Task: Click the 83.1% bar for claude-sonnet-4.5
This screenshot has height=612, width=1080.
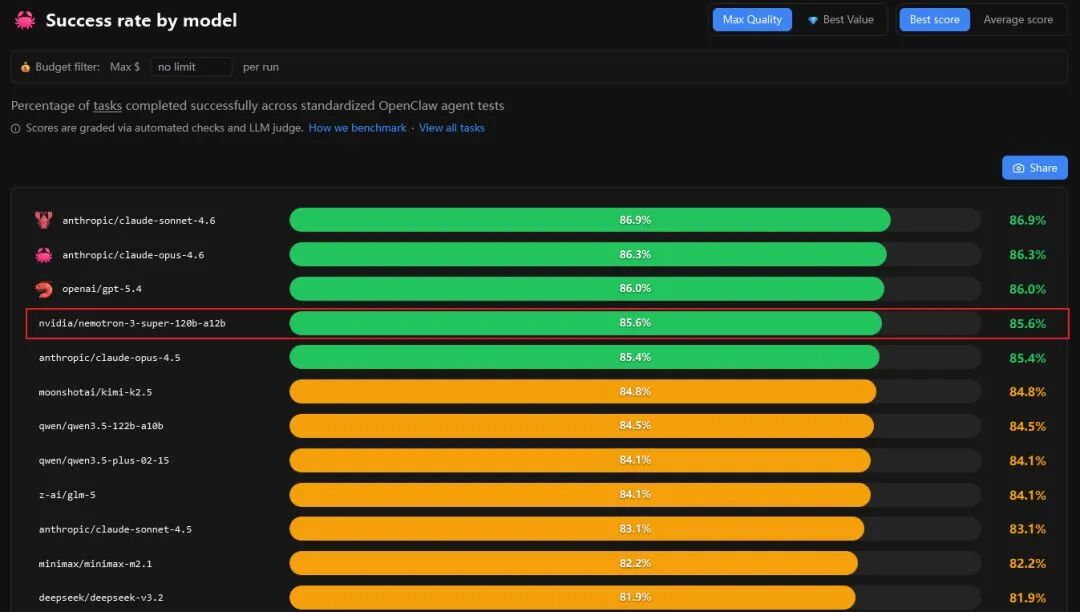Action: 577,529
